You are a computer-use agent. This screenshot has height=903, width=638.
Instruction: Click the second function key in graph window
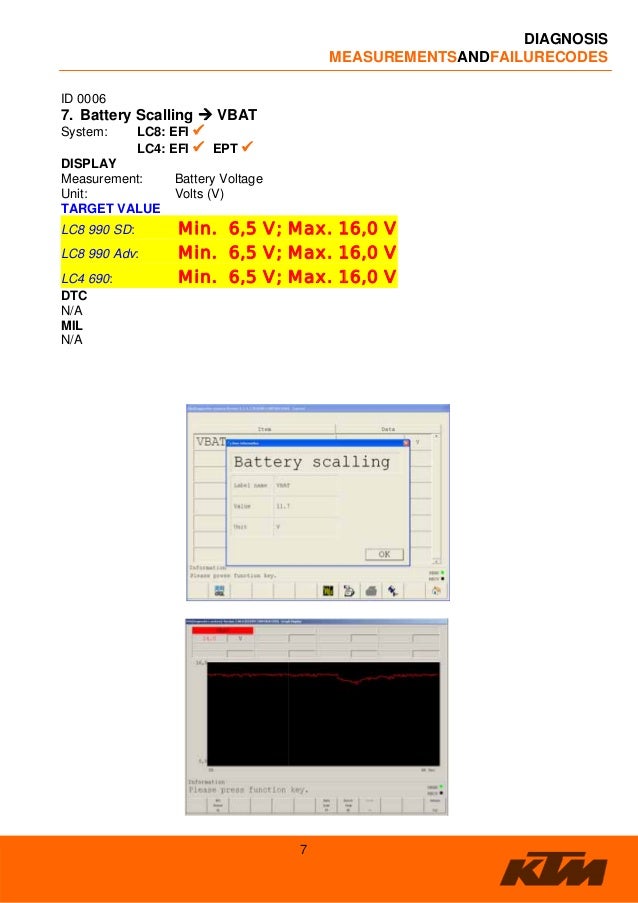point(218,805)
